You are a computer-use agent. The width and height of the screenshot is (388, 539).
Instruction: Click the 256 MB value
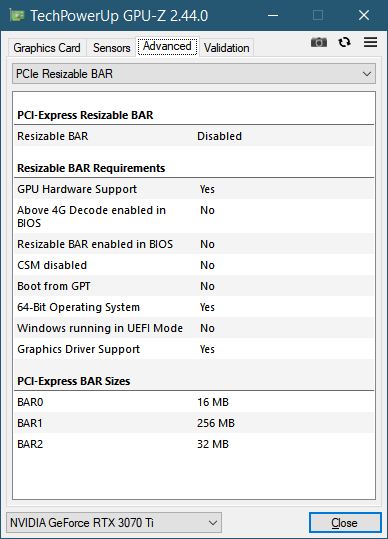(x=216, y=423)
